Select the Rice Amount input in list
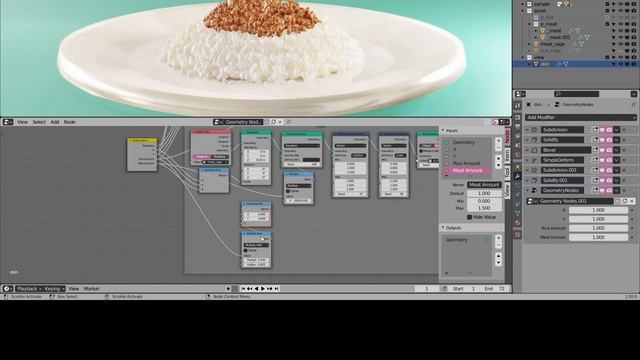This screenshot has width=640, height=360. coord(467,163)
